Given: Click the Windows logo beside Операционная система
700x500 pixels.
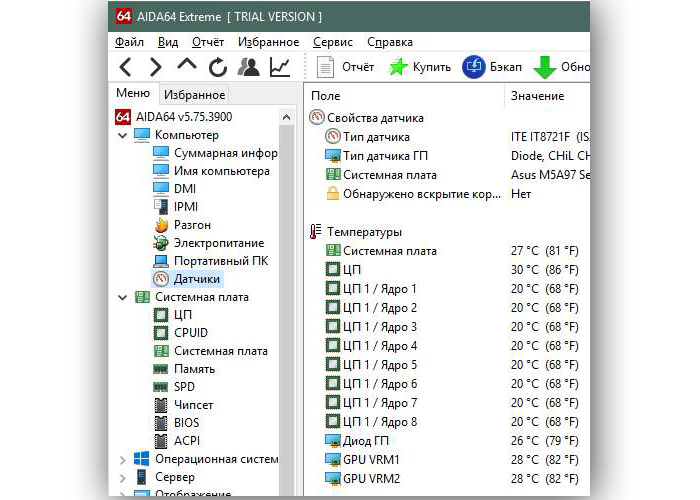Looking at the screenshot, I should pyautogui.click(x=142, y=459).
